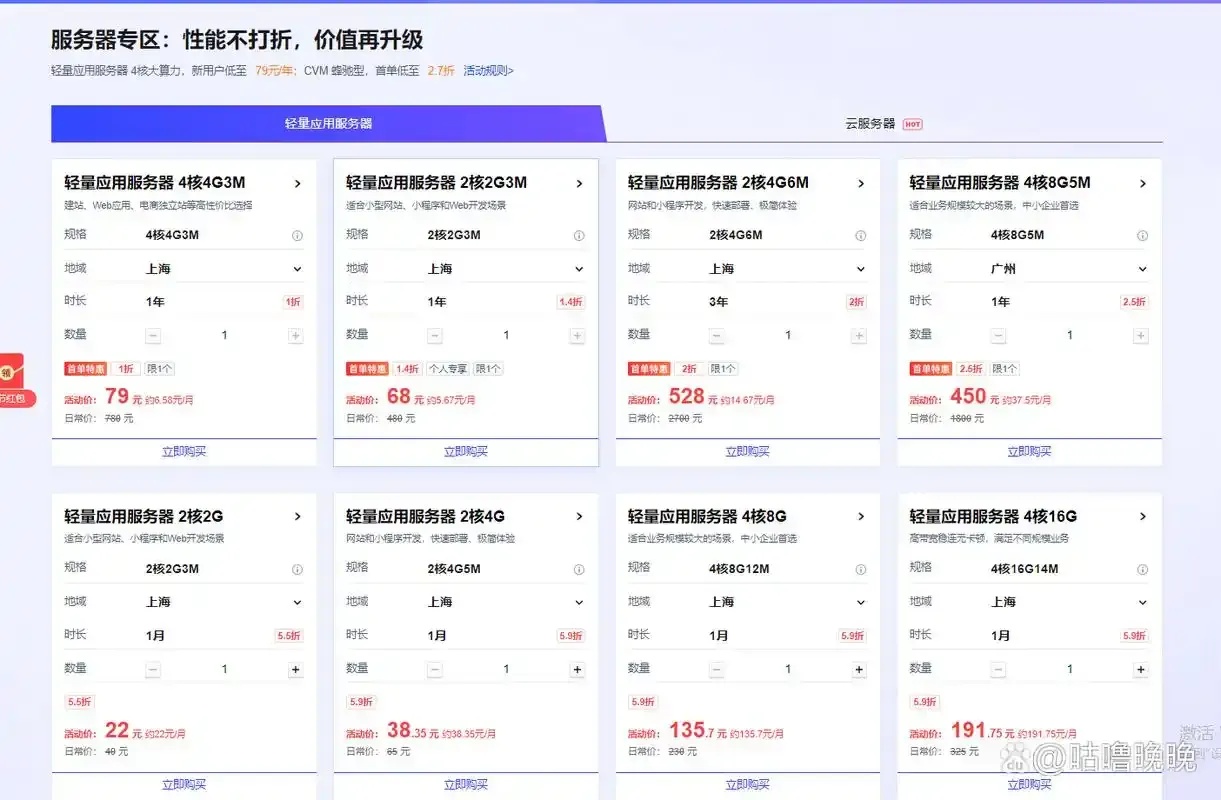Open the arrow next to 轻量应用服务器 2核2G title
Screen dimensions: 1221x800
click(x=297, y=517)
